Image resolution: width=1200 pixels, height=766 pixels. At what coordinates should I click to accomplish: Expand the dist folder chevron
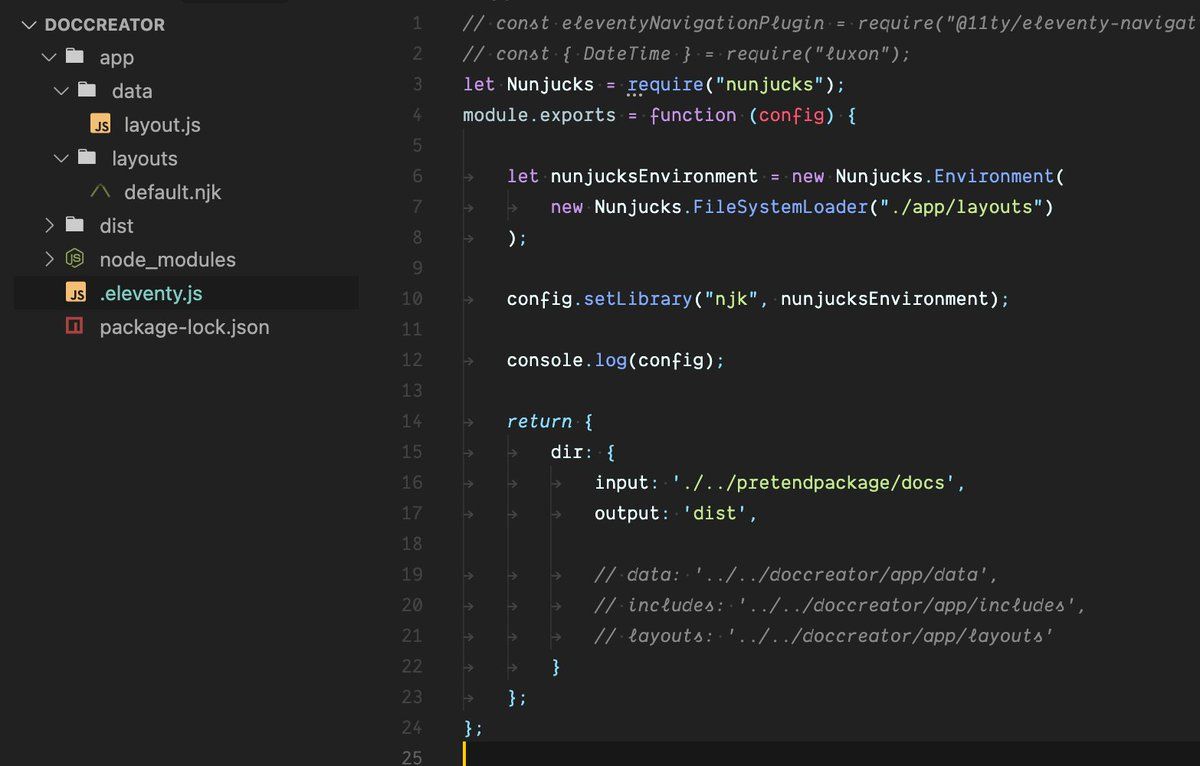49,226
